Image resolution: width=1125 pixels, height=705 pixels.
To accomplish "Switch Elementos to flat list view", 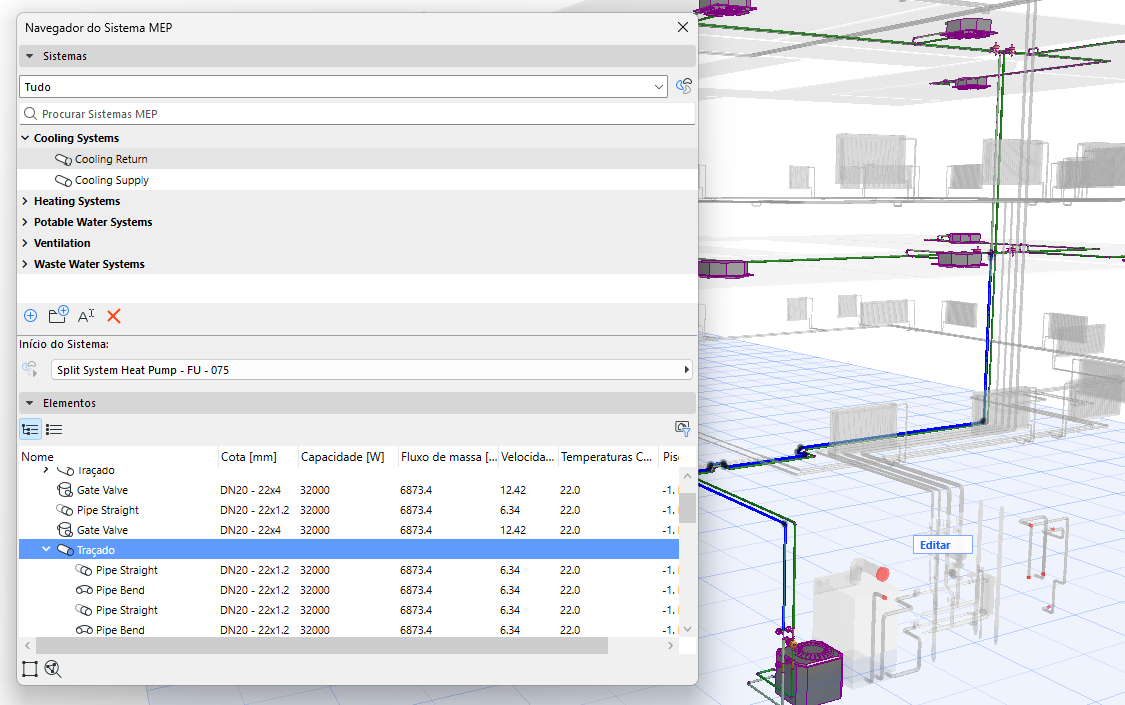I will [54, 430].
